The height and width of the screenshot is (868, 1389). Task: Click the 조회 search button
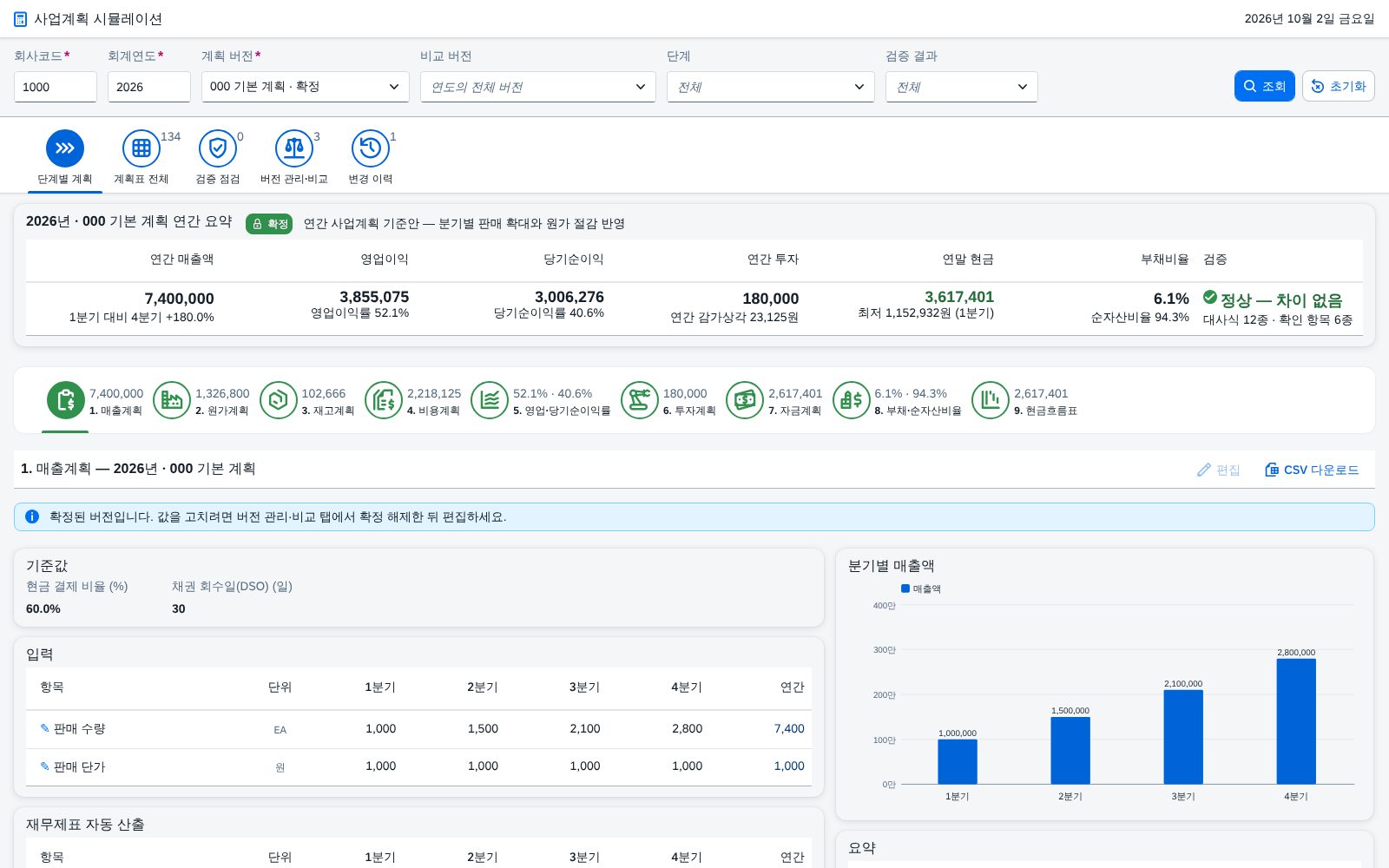pos(1265,86)
